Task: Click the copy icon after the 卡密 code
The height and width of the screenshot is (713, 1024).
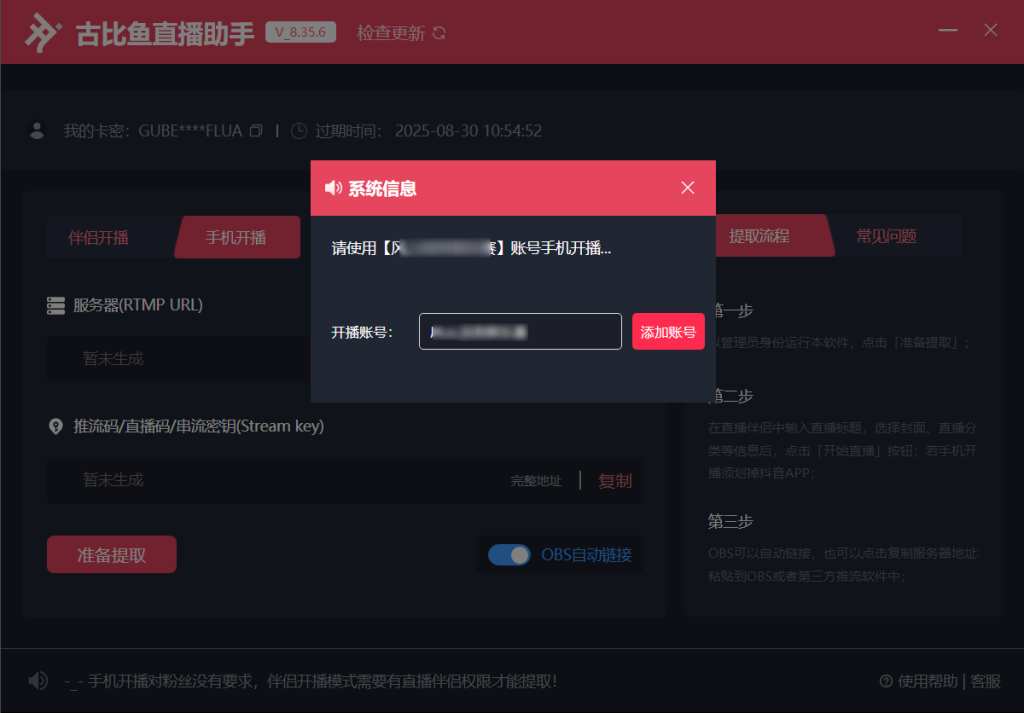Action: tap(256, 131)
